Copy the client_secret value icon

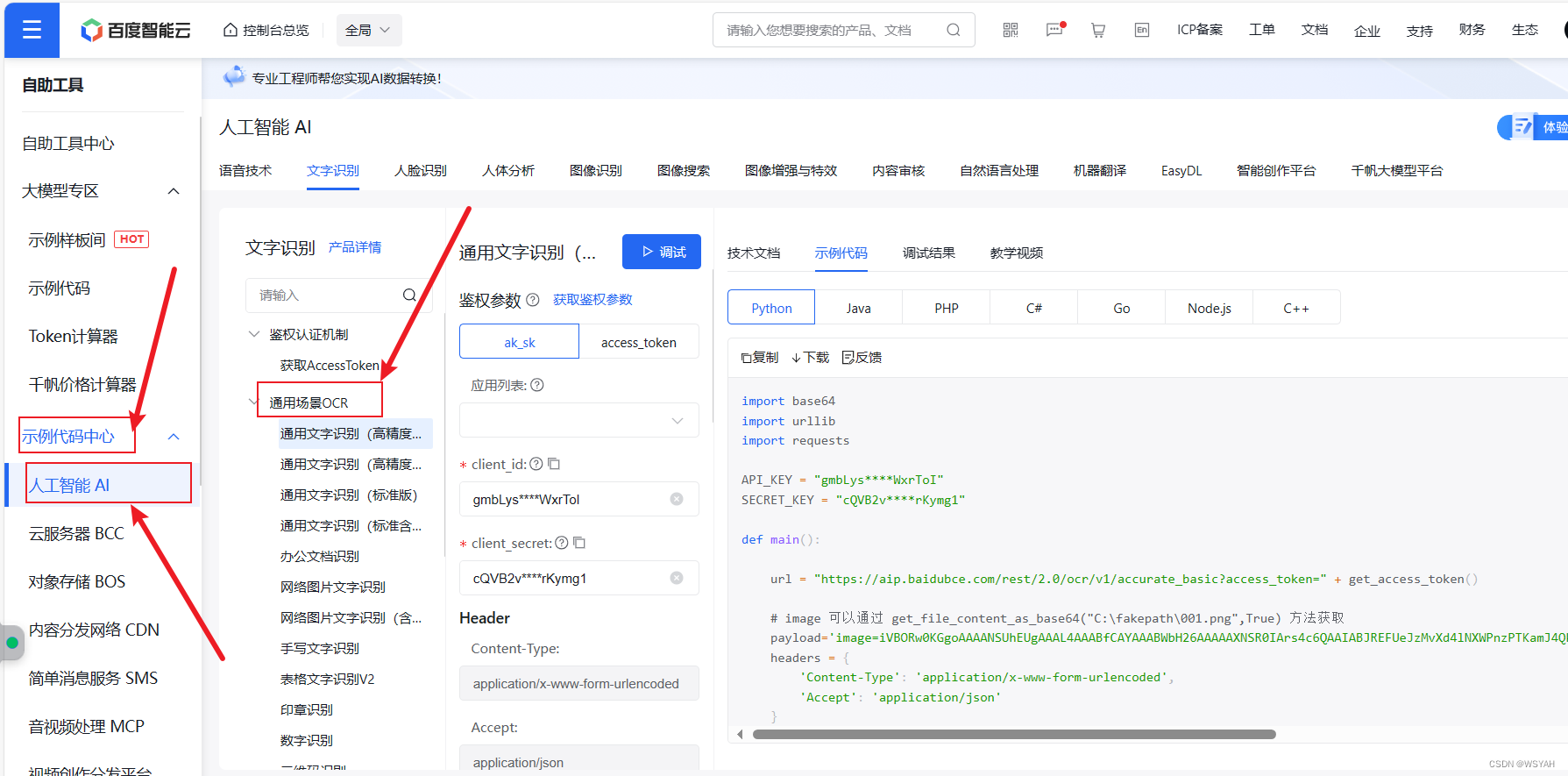579,543
